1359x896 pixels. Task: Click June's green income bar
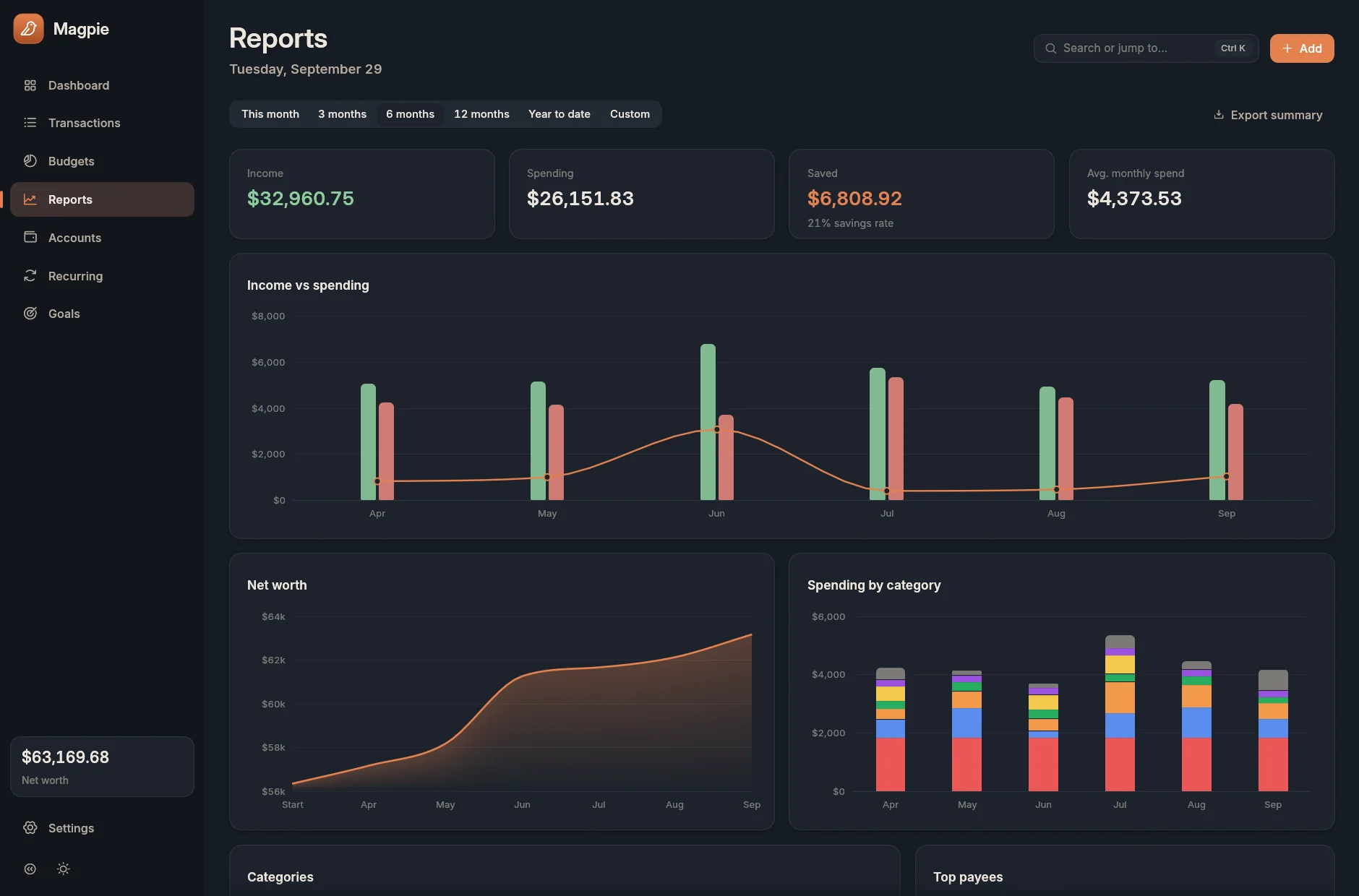coord(708,422)
